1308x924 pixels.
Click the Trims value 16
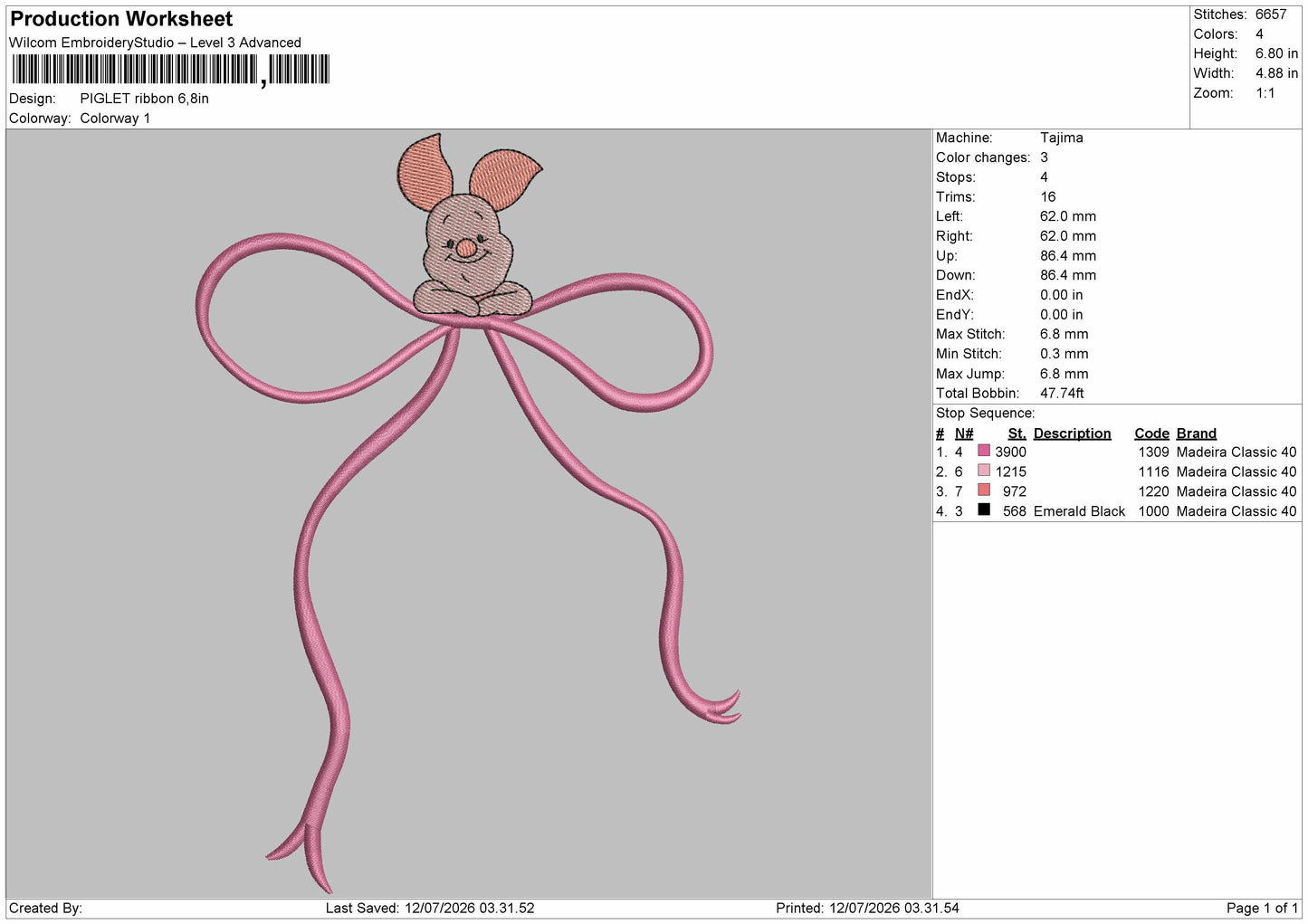point(1047,196)
